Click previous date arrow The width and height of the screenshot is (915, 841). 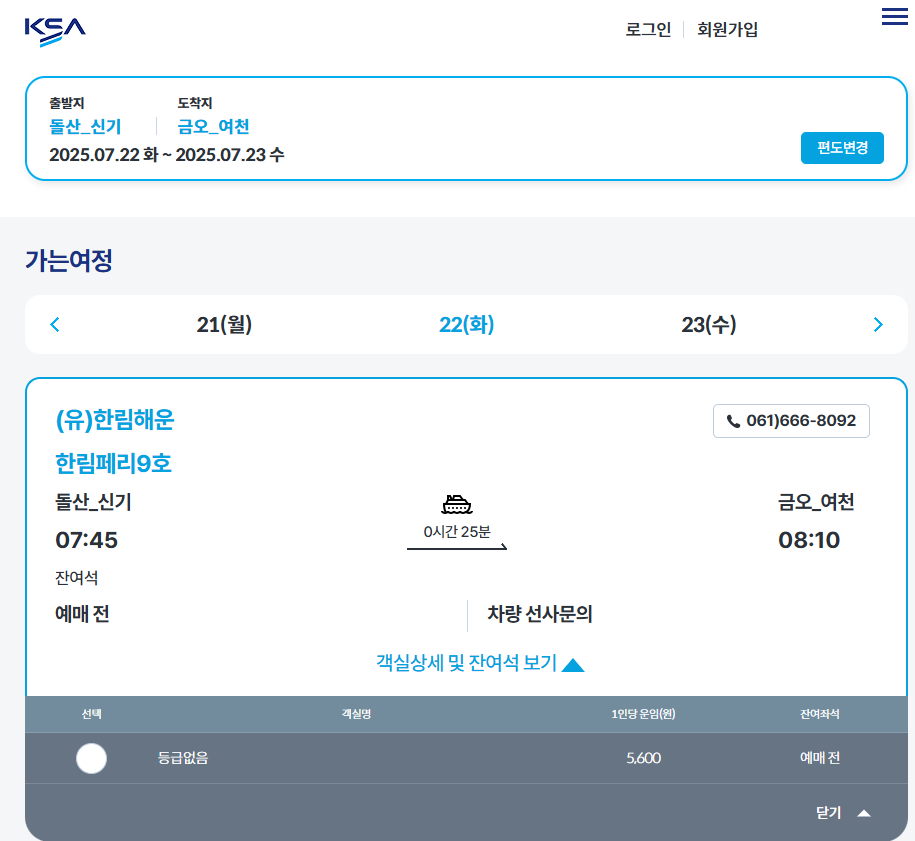55,324
